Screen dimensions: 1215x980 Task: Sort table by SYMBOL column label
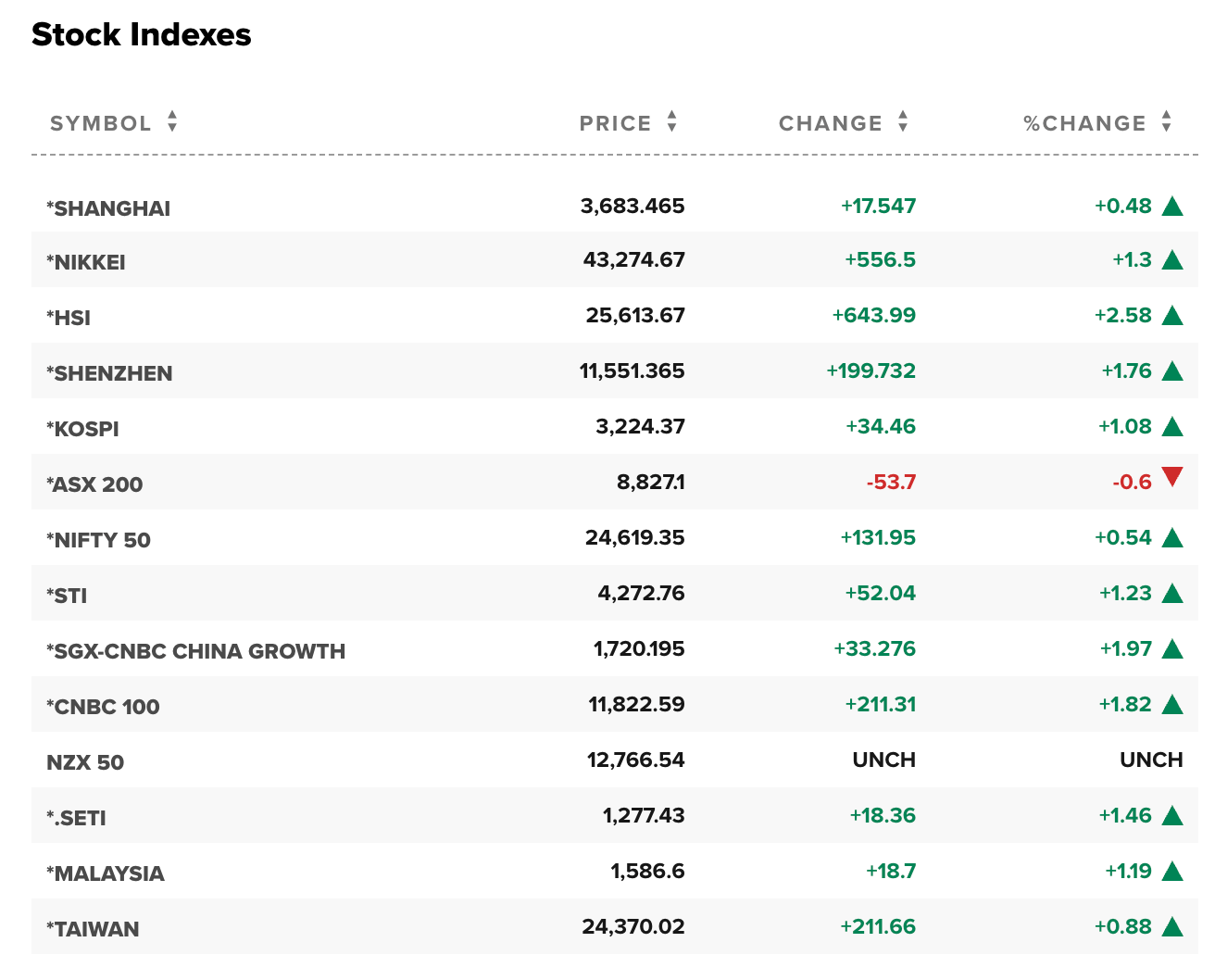pyautogui.click(x=100, y=123)
